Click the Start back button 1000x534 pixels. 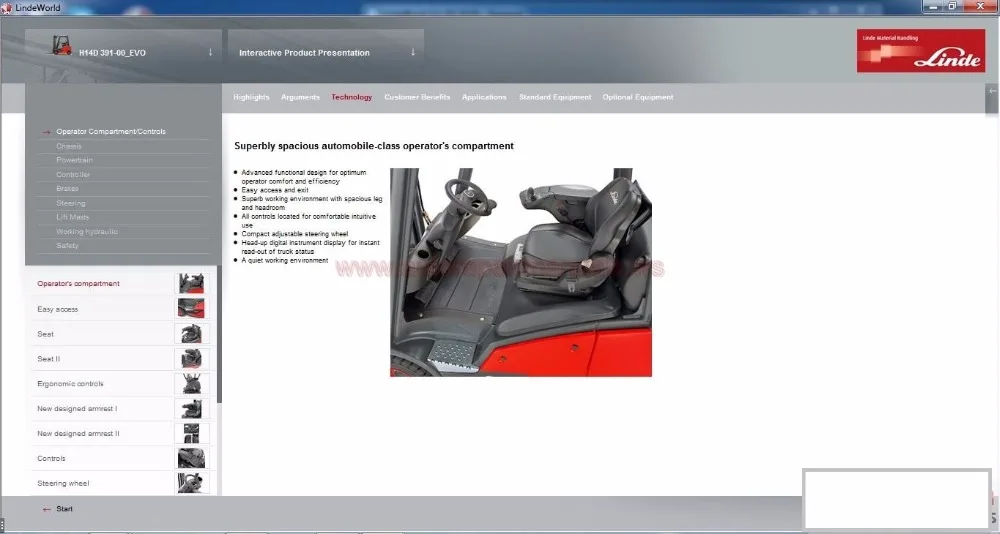tap(57, 509)
